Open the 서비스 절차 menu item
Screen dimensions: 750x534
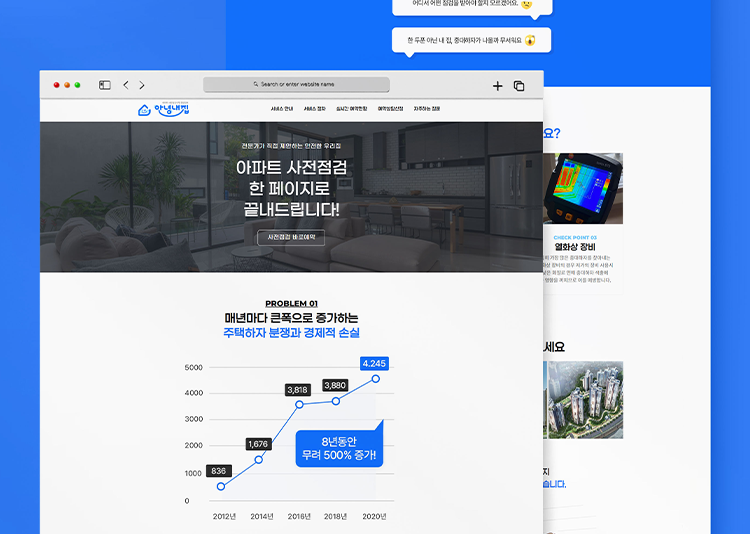[x=315, y=109]
